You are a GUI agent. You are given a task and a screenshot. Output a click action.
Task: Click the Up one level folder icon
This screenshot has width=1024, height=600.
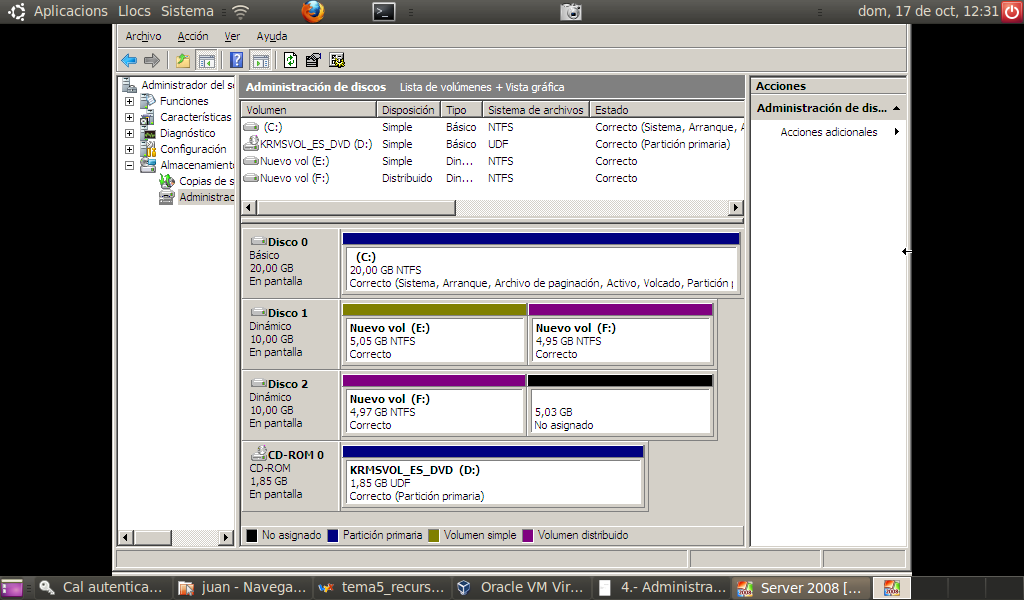click(x=183, y=61)
